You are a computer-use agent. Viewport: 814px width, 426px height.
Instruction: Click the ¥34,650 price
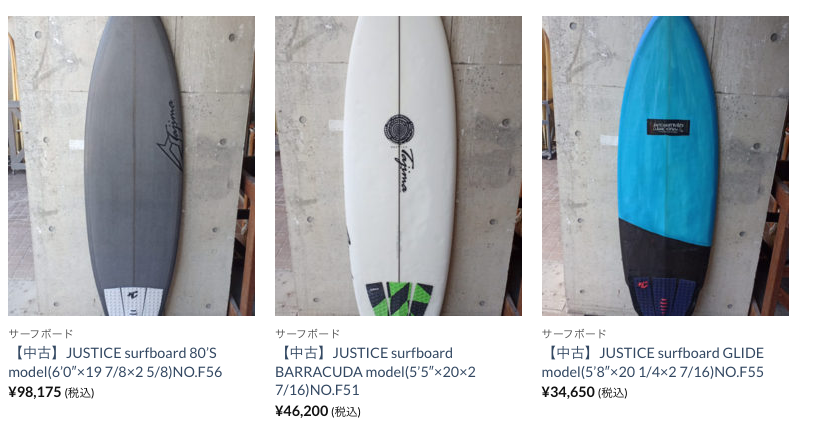[x=569, y=392]
